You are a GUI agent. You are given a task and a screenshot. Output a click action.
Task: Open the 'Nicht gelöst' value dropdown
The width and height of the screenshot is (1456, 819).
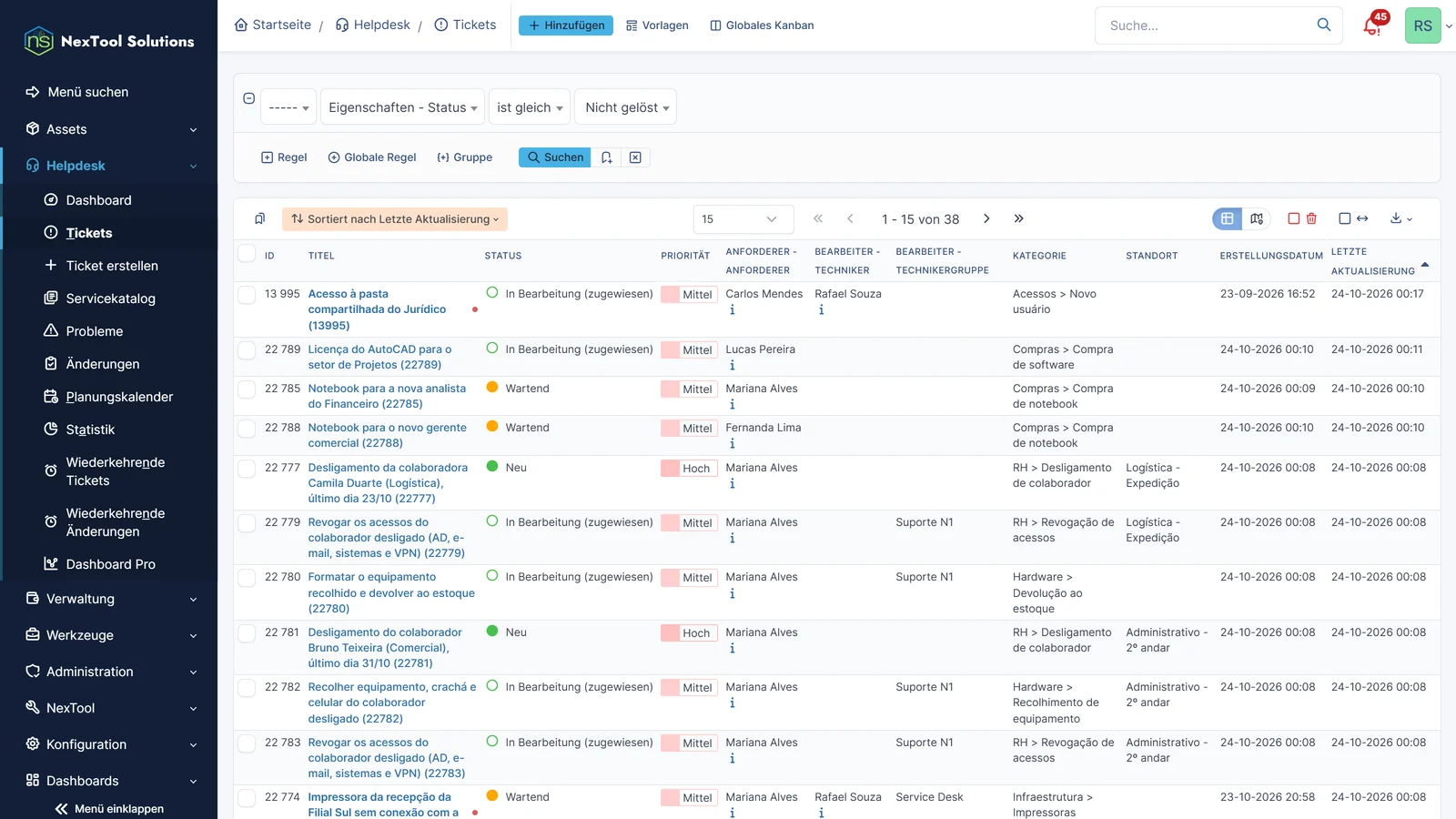(626, 107)
